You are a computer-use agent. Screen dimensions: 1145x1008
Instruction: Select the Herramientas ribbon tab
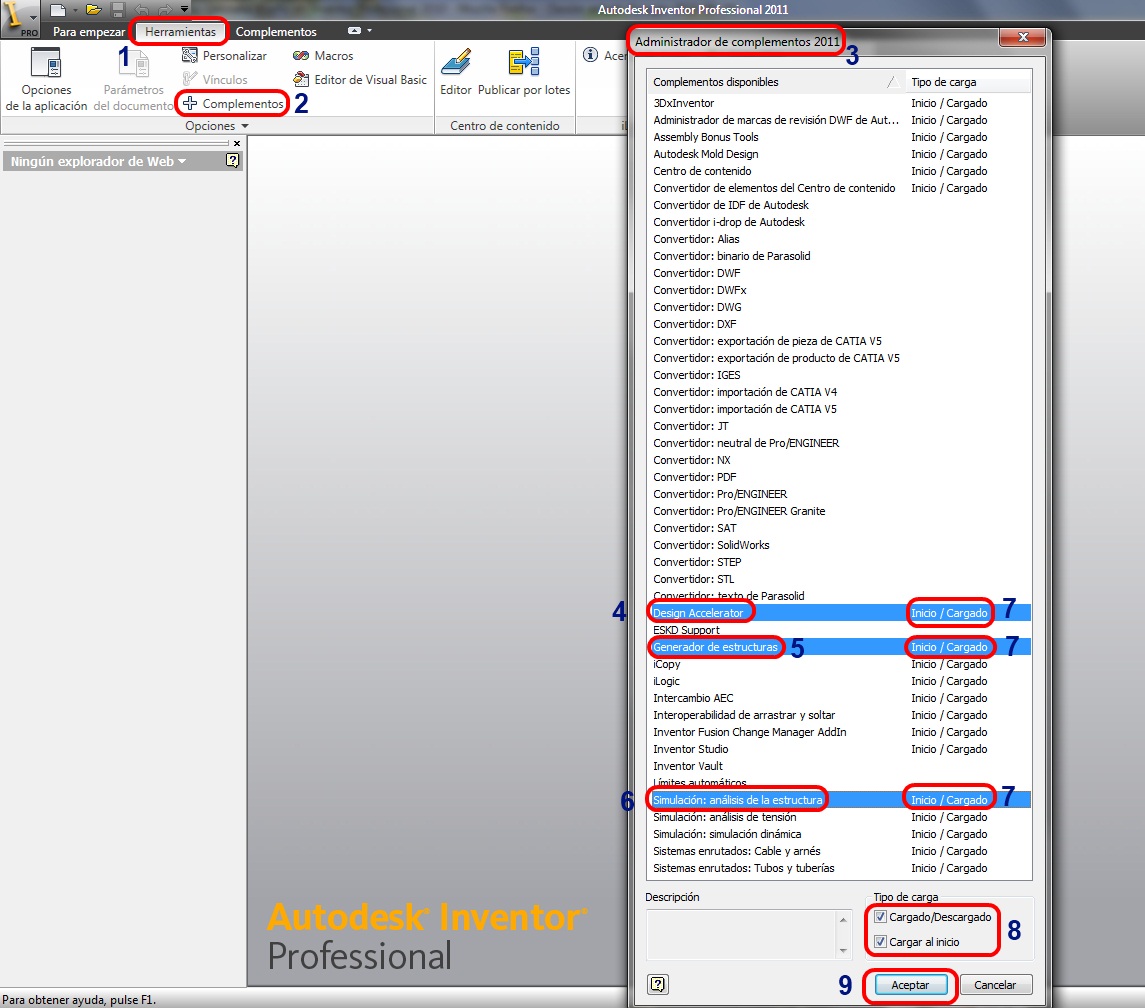pyautogui.click(x=180, y=31)
